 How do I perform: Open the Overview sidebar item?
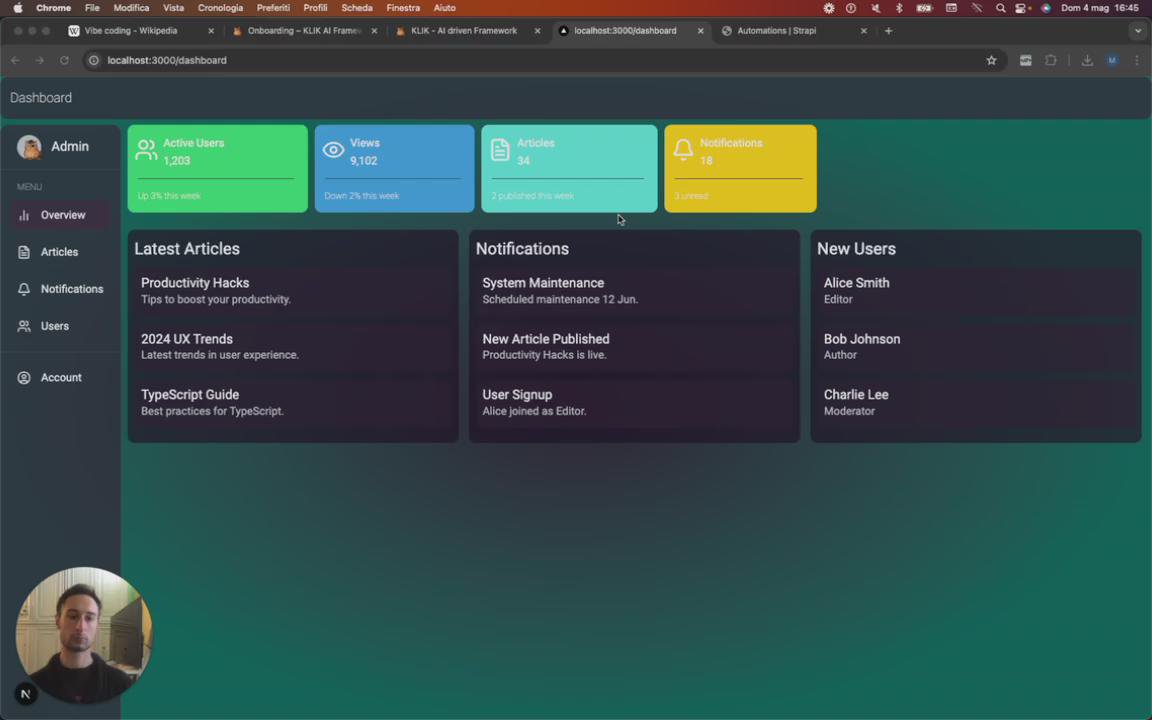click(x=61, y=215)
